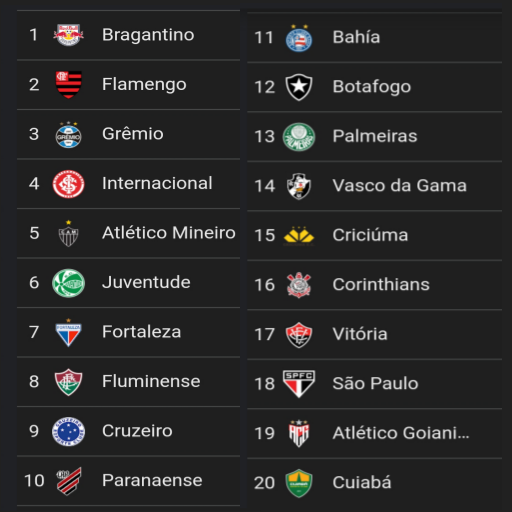512x512 pixels.
Task: Open the Vasco da Gama team link
Action: (x=399, y=185)
